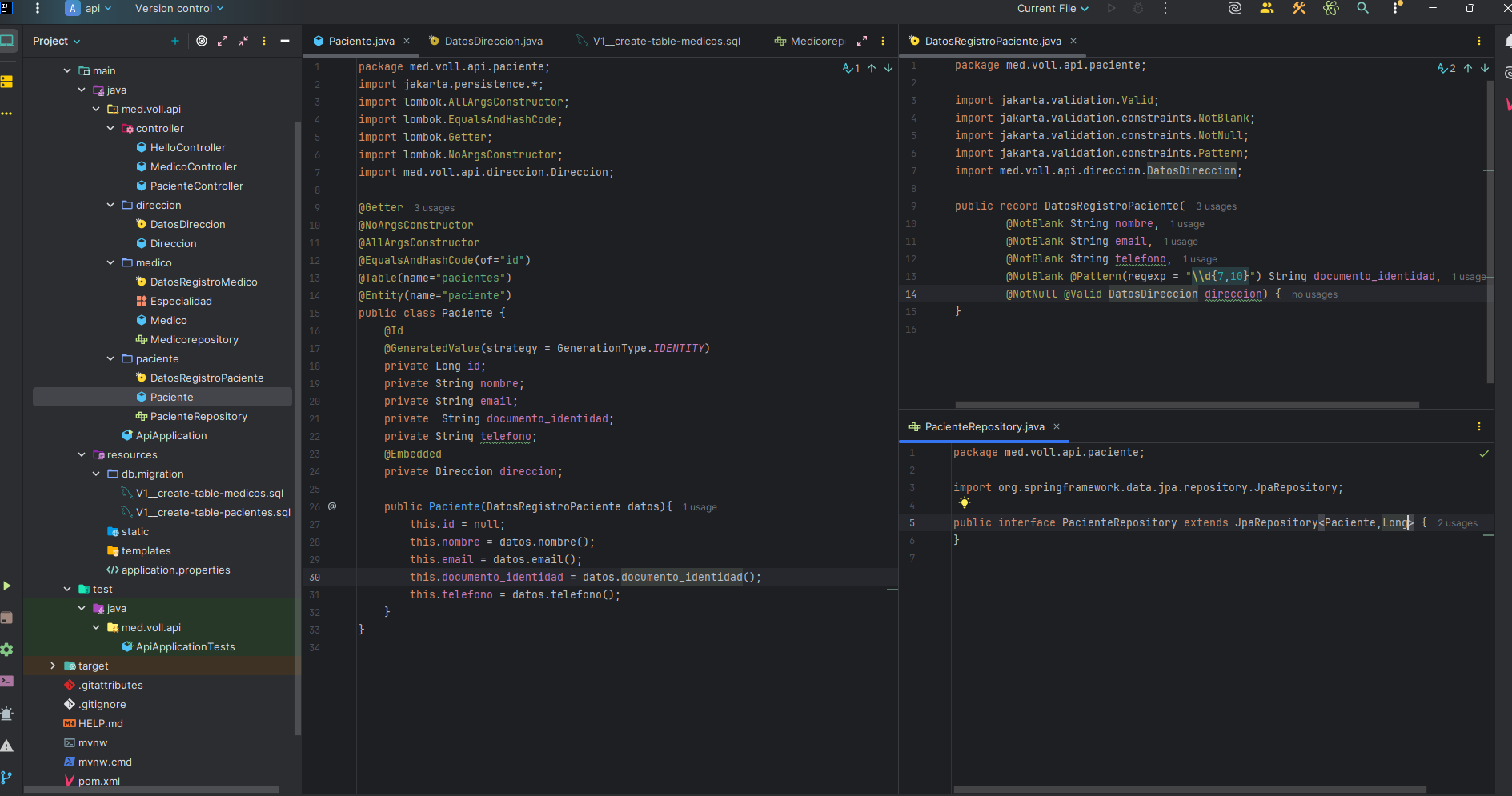Click the Debug icon in top toolbar
1512x796 pixels.
[1138, 9]
